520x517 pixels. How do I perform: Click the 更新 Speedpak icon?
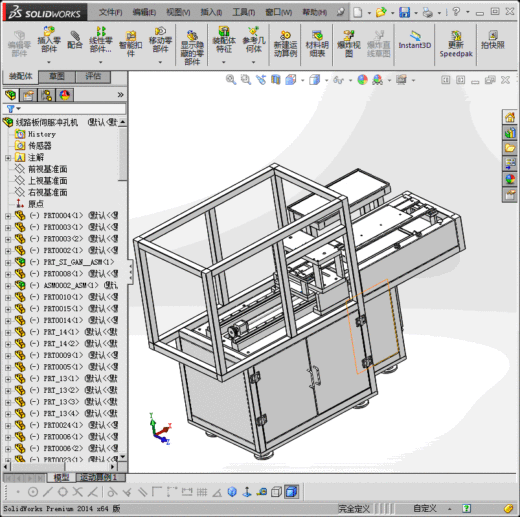pyautogui.click(x=456, y=44)
